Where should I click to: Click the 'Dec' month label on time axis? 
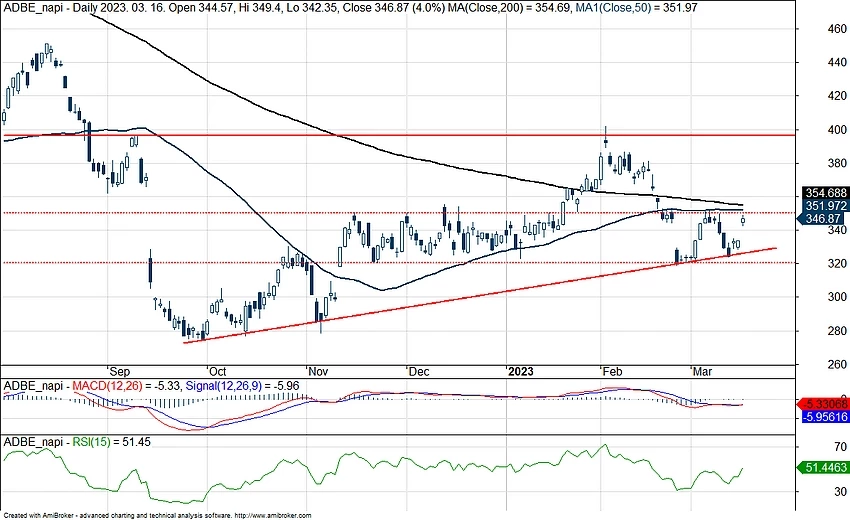419,372
